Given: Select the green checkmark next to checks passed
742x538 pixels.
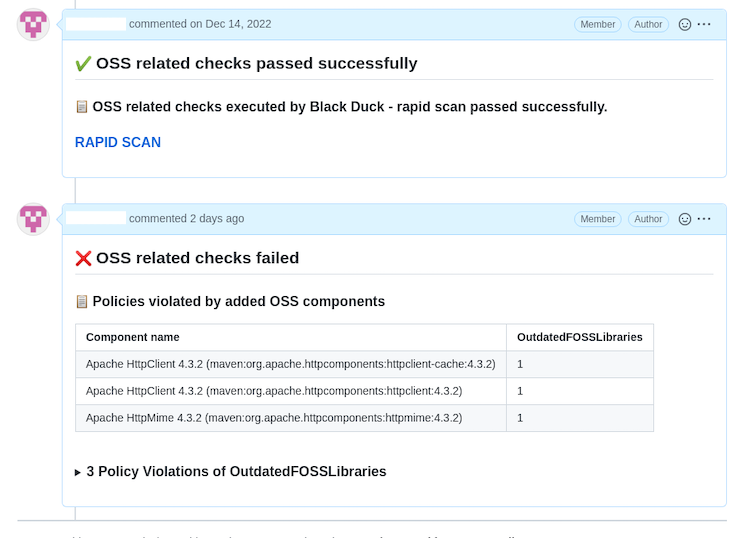Looking at the screenshot, I should point(83,63).
